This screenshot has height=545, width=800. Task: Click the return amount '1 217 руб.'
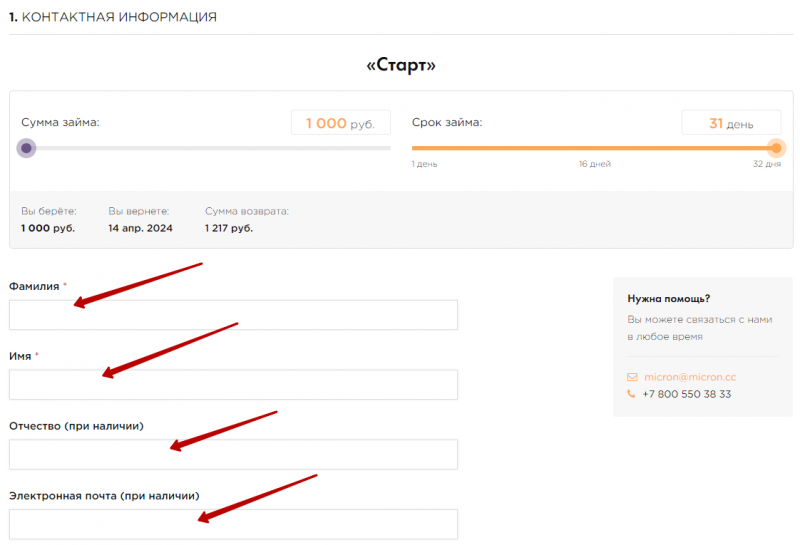tap(229, 228)
